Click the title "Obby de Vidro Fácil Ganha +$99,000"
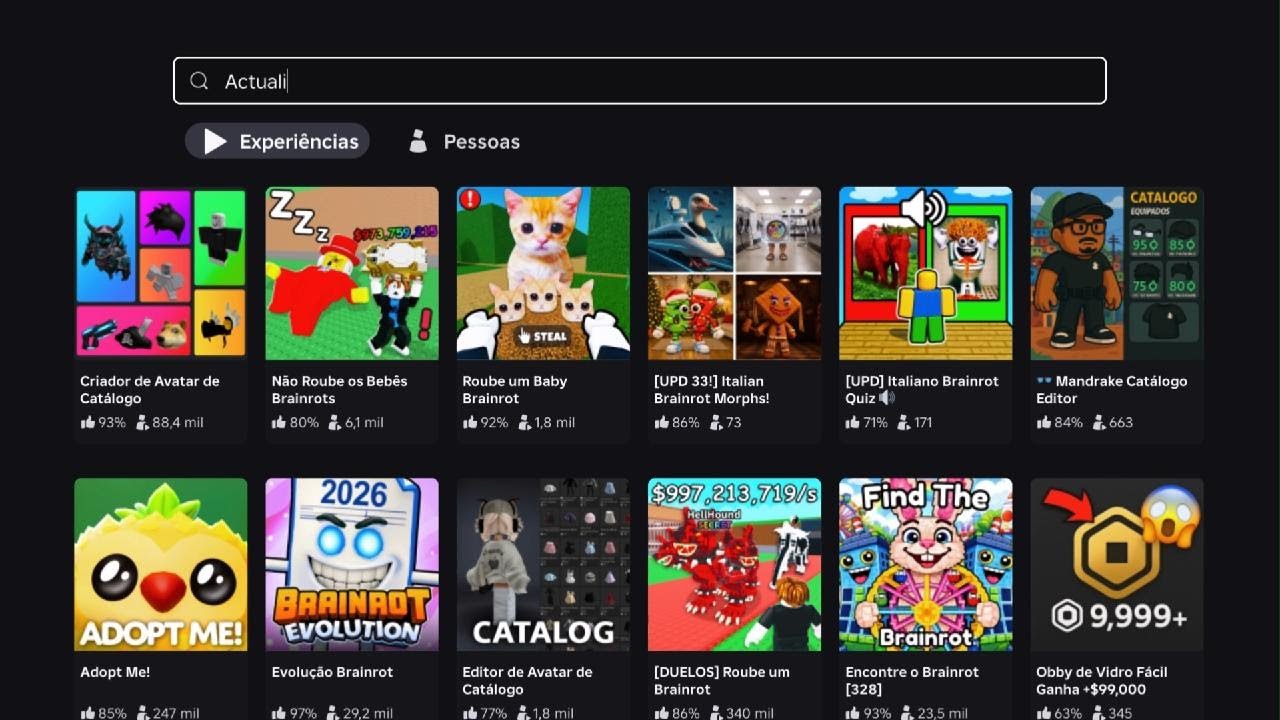The height and width of the screenshot is (720, 1280). pyautogui.click(x=1102, y=680)
